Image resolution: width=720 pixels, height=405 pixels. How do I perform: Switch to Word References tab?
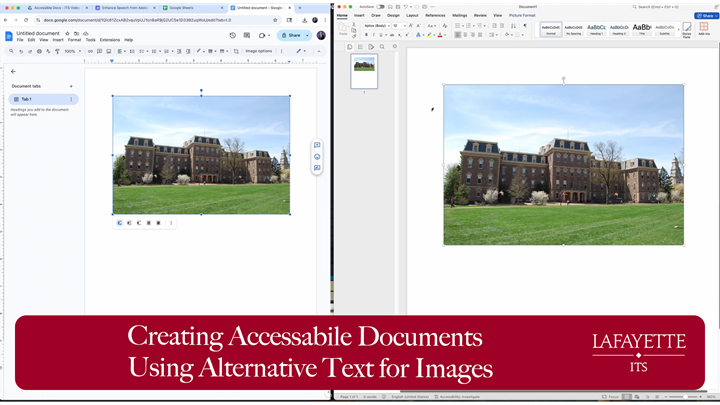pyautogui.click(x=435, y=16)
